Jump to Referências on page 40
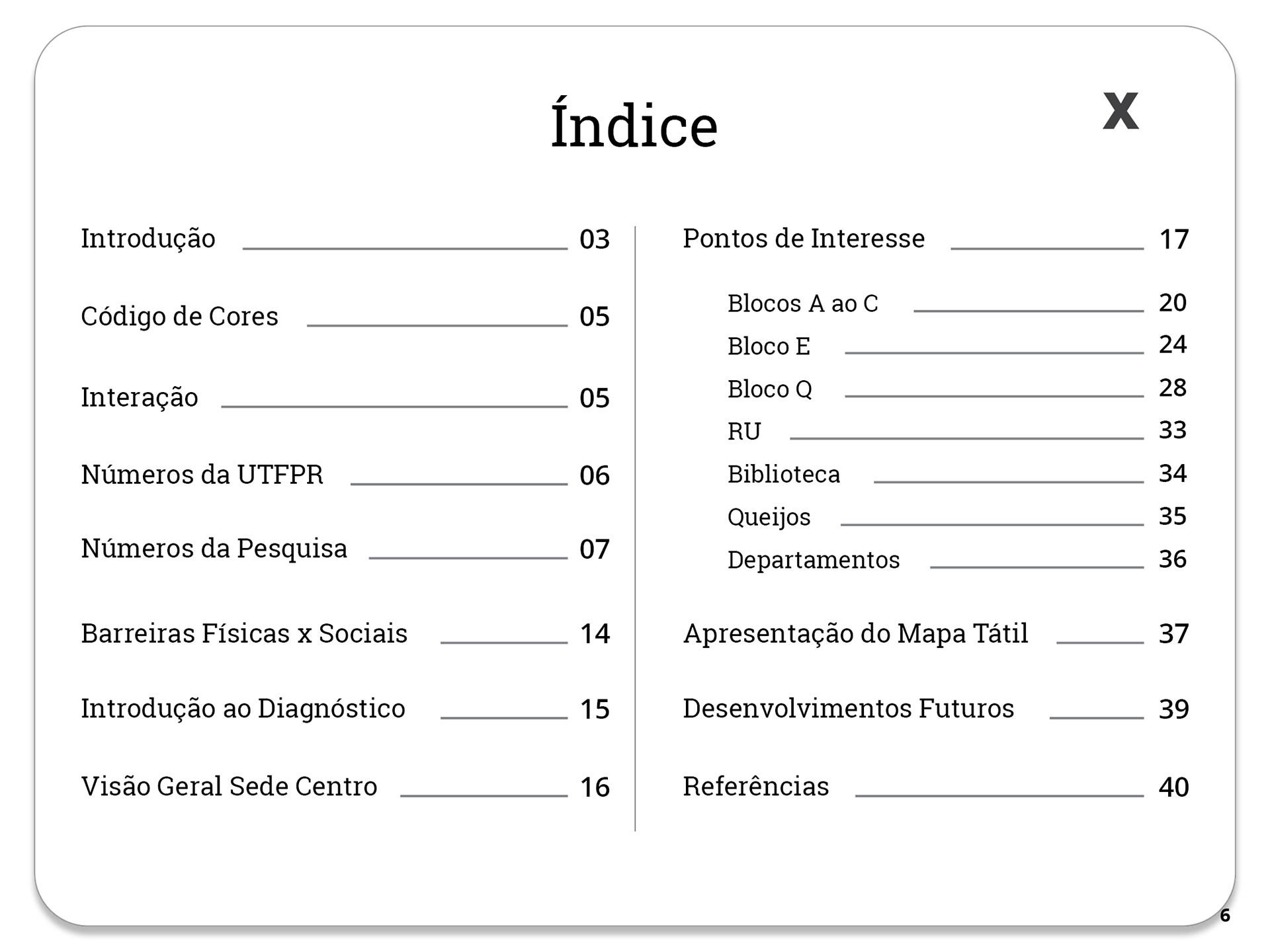The image size is (1270, 952). 936,787
